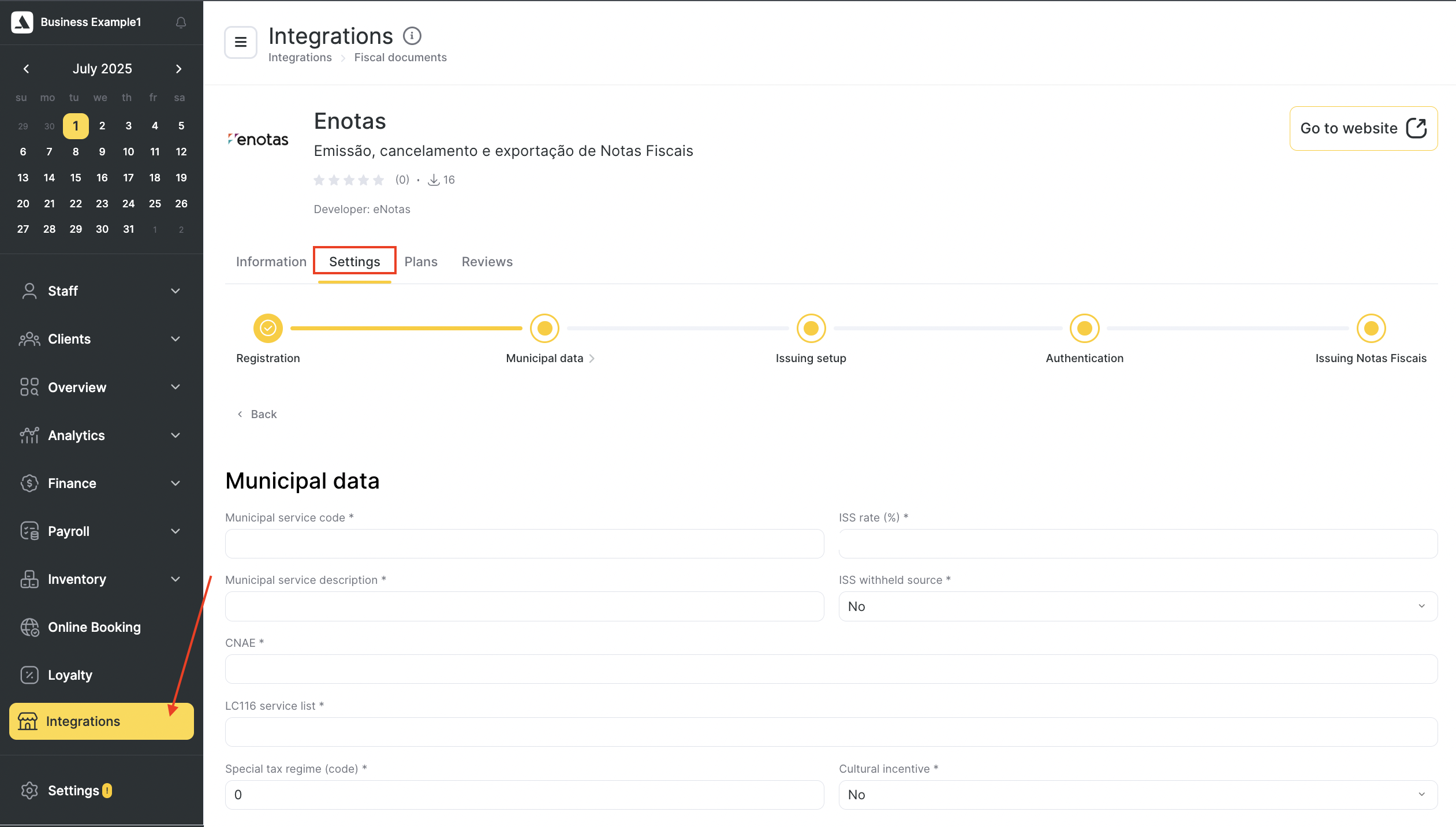Expand the Staff menu chevron
The height and width of the screenshot is (827, 1456).
[x=176, y=291]
